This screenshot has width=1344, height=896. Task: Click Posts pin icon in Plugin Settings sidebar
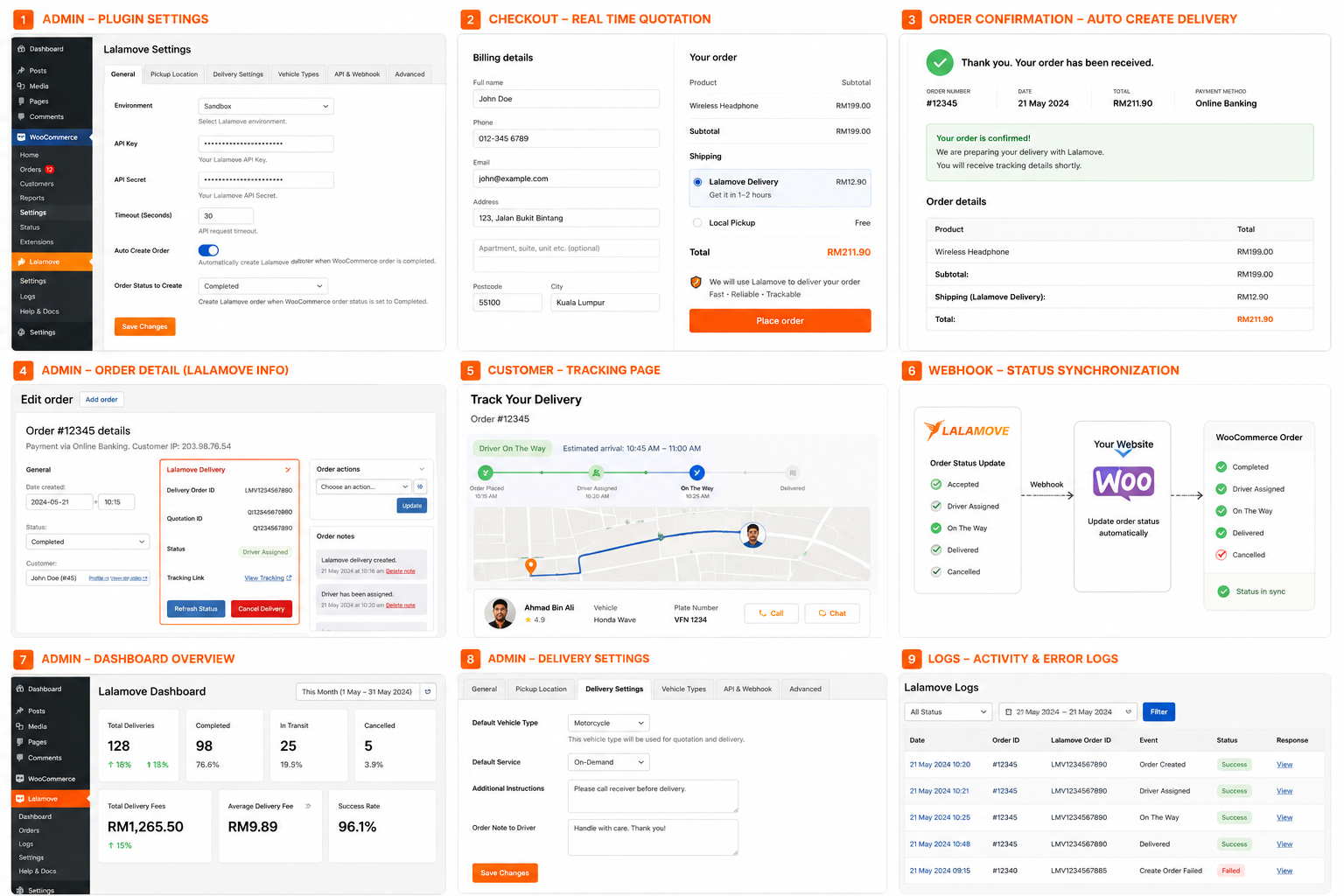point(21,71)
